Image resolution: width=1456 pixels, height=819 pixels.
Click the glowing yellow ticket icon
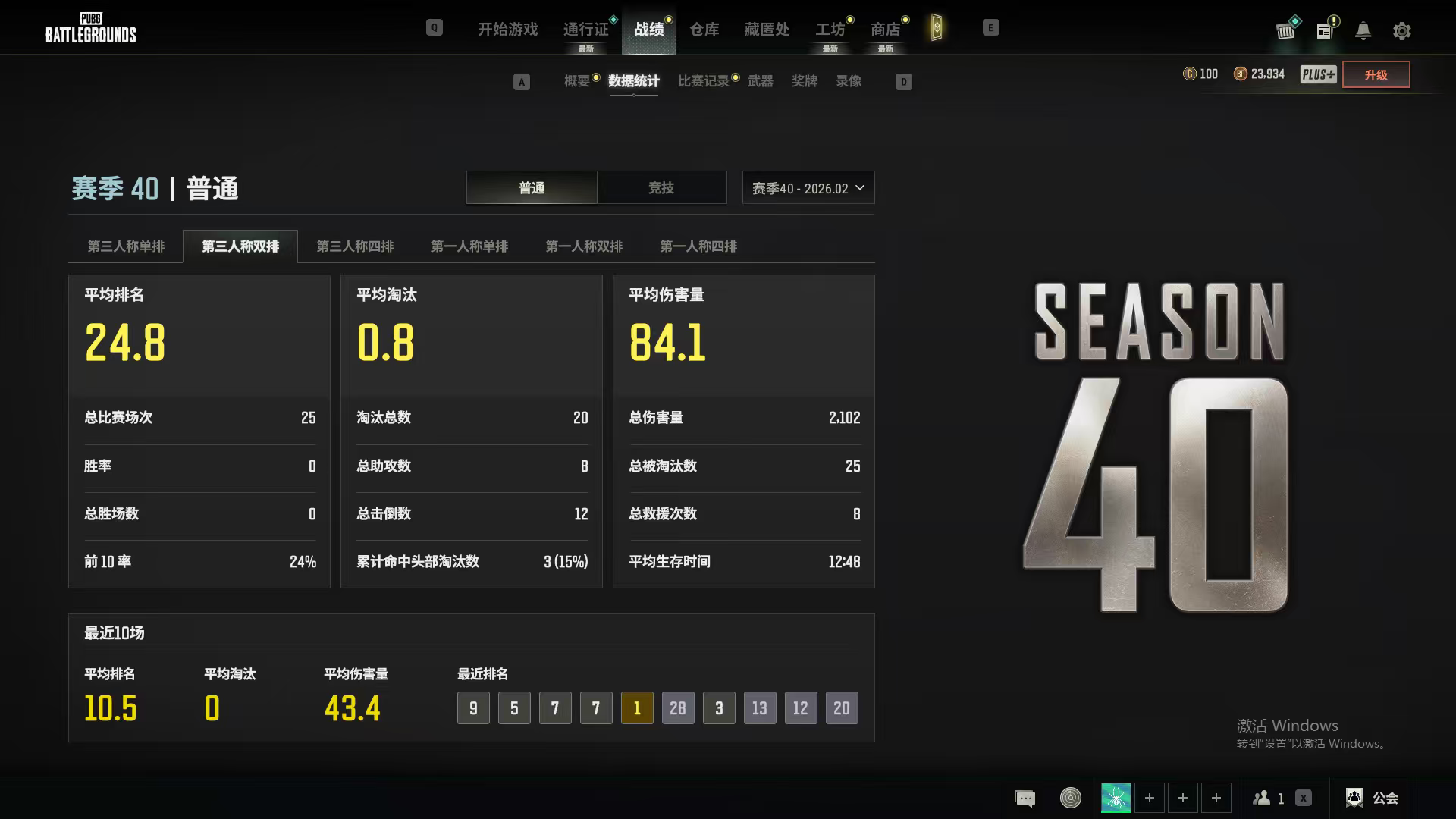[x=937, y=29]
